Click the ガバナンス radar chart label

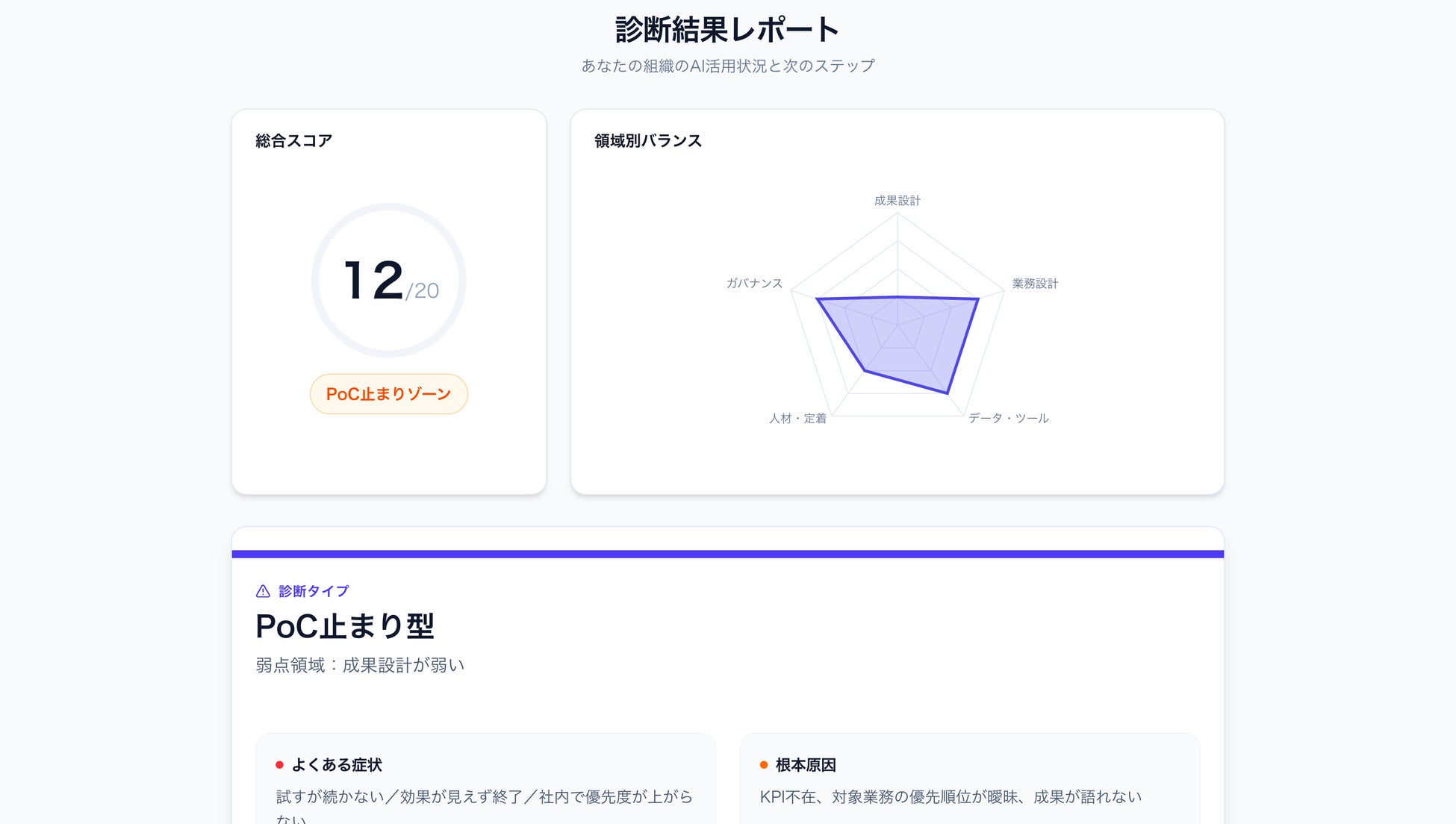(754, 284)
